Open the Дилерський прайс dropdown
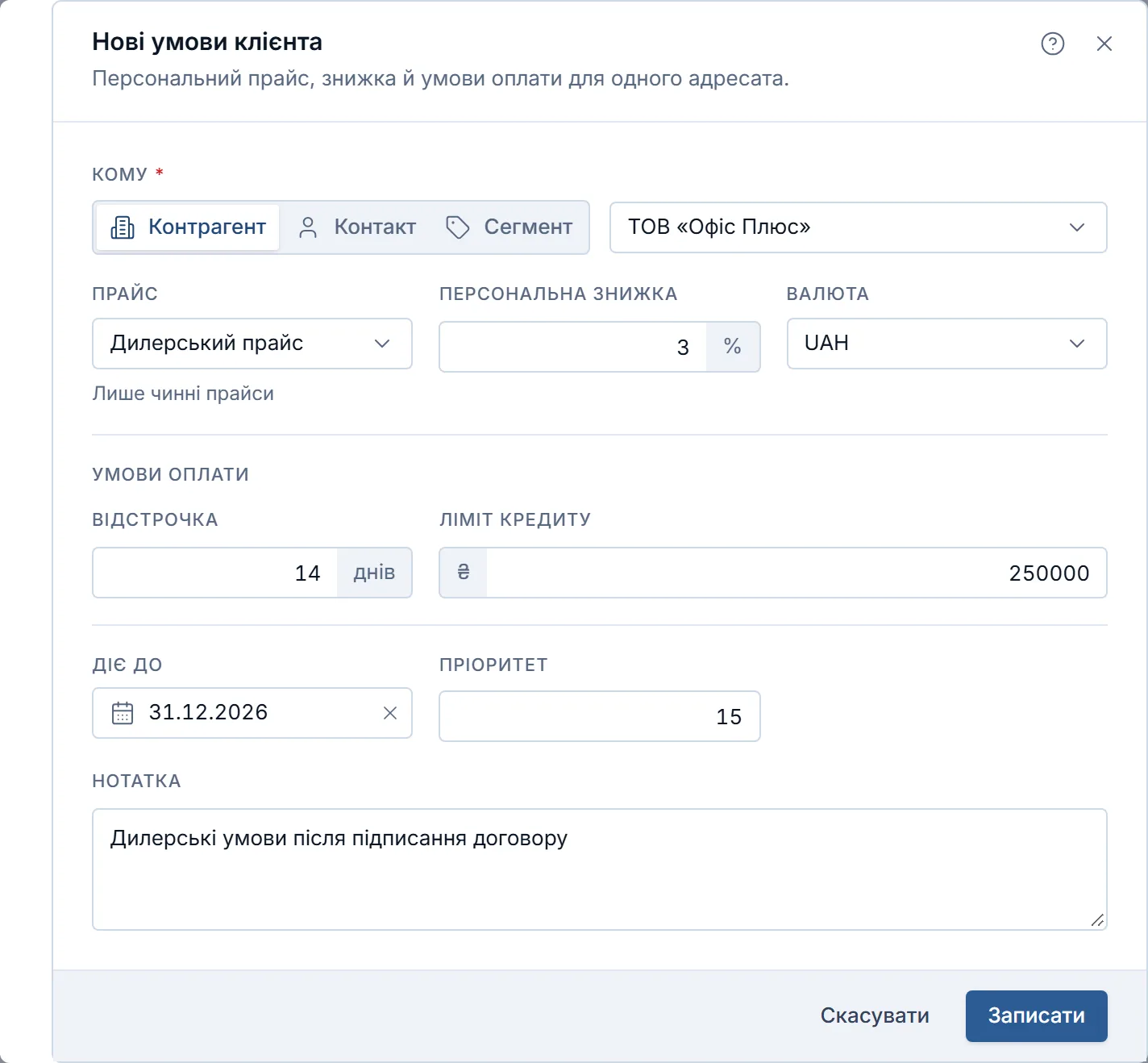 (x=252, y=344)
